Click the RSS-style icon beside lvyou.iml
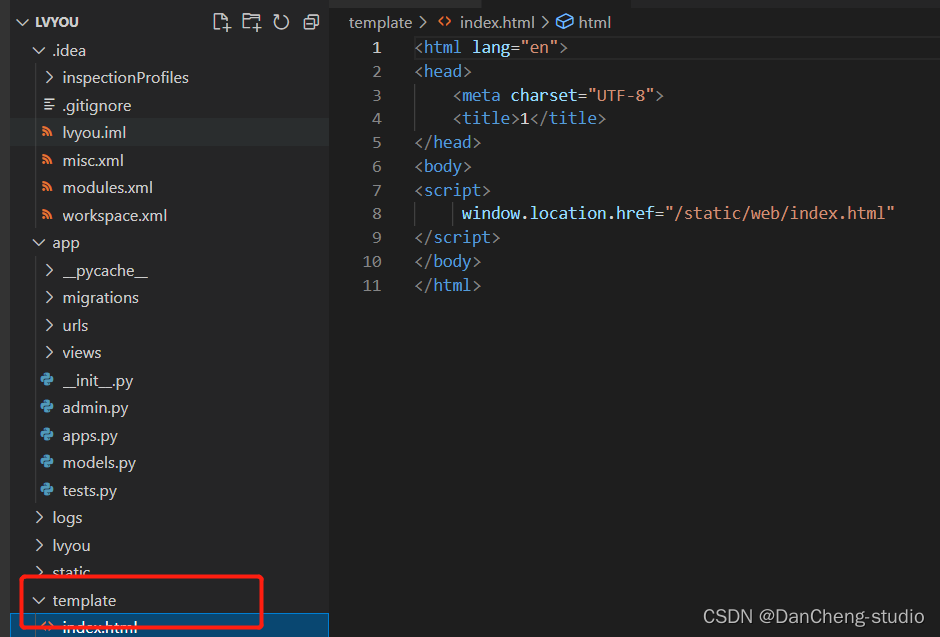 point(47,132)
